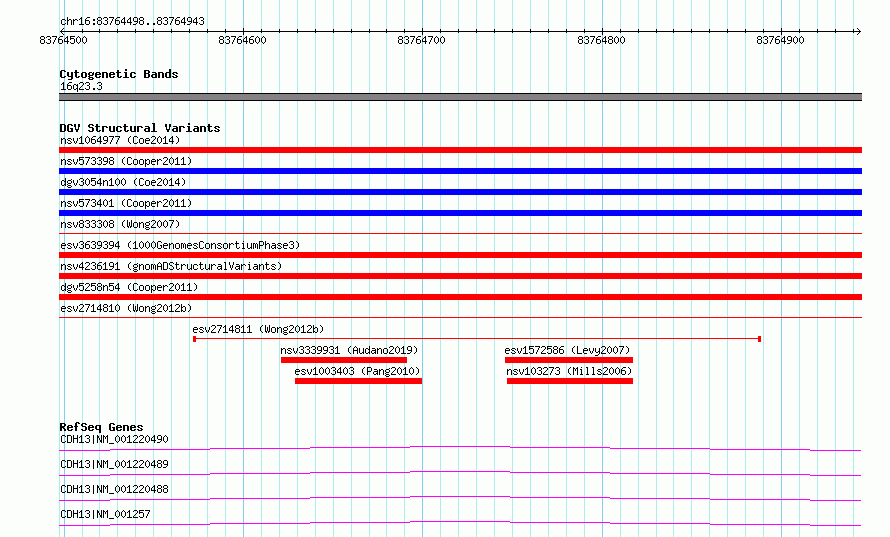Click the red bar for dgv5258n54
Screen dimensions: 890x537
point(460,297)
